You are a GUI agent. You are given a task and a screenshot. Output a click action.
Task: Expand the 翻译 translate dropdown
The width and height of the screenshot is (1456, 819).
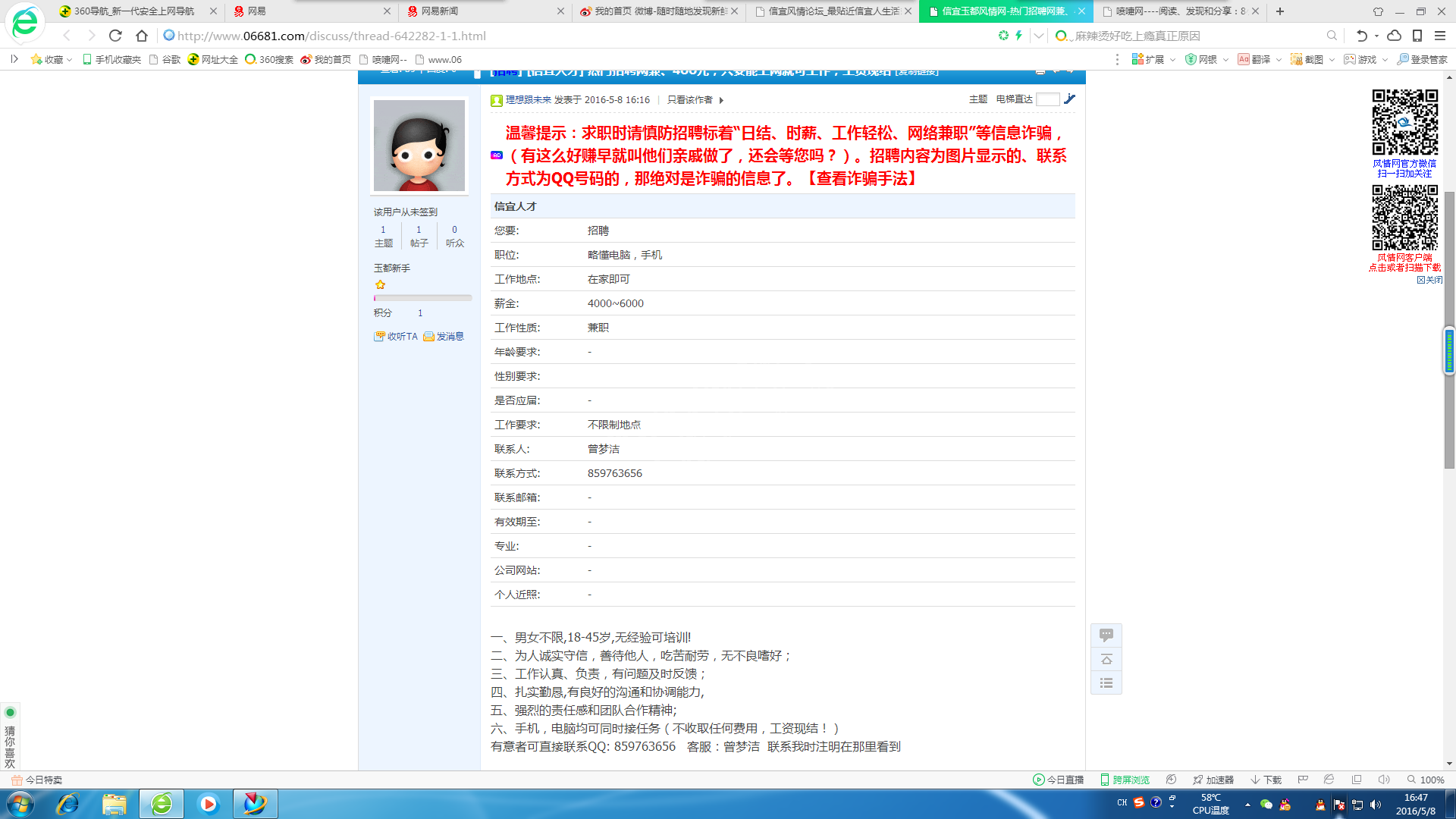1279,60
